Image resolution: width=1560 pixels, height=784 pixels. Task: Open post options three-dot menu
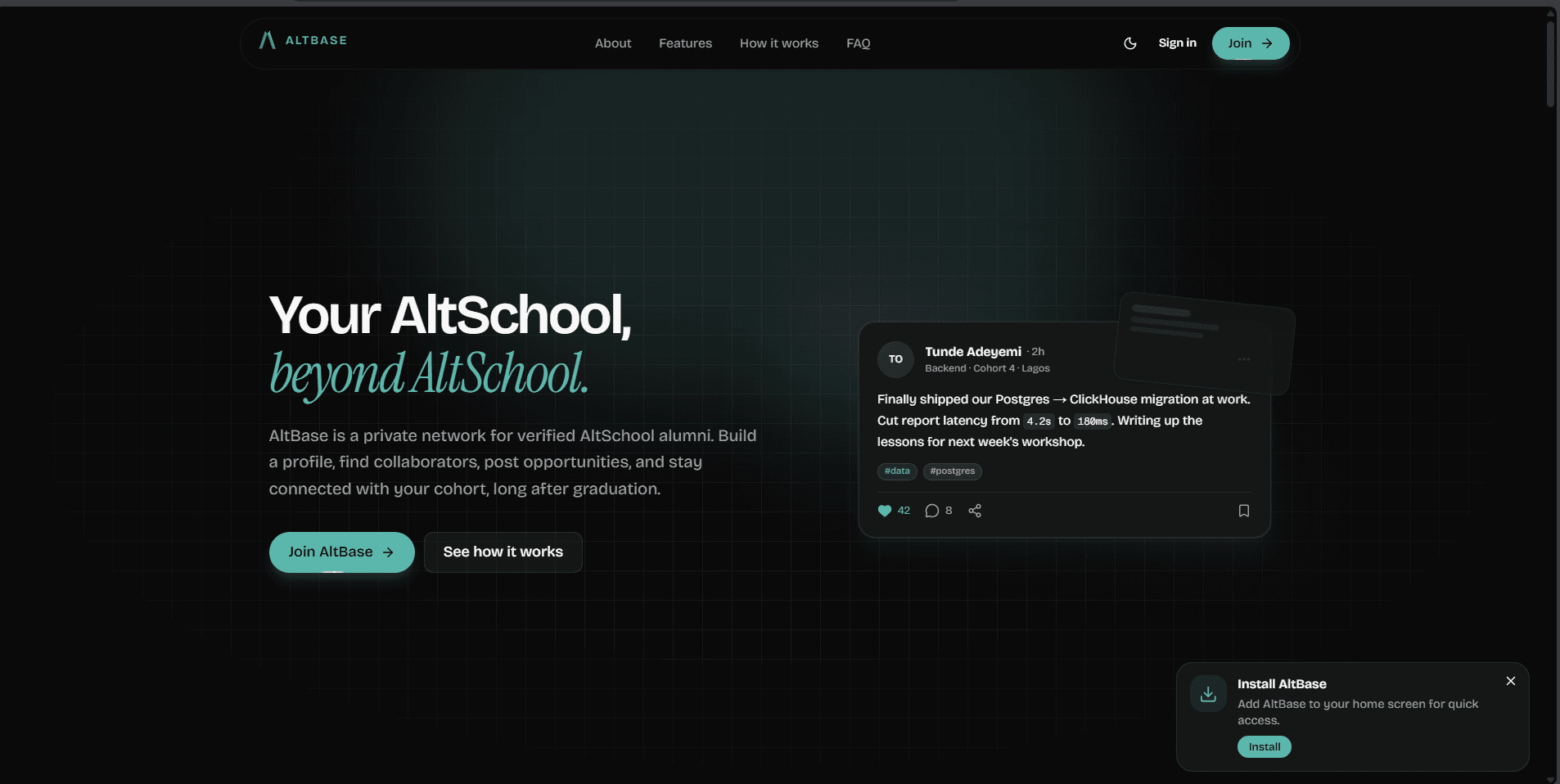click(x=1244, y=359)
